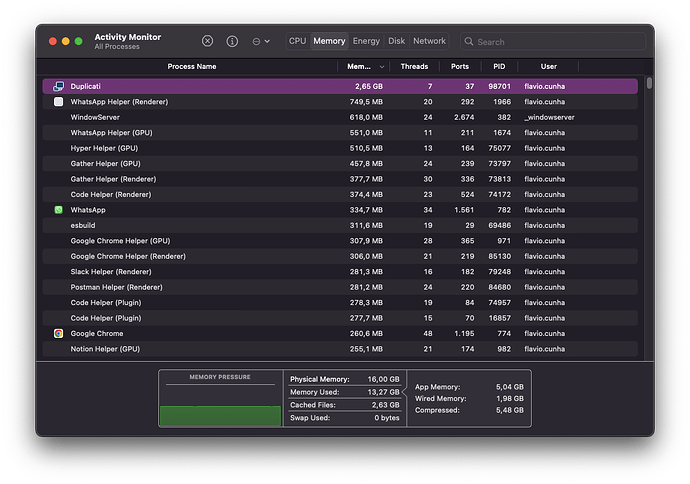Select Code Helper (Plugin) with PID 74957
This screenshot has height=484, width=690.
click(340, 303)
